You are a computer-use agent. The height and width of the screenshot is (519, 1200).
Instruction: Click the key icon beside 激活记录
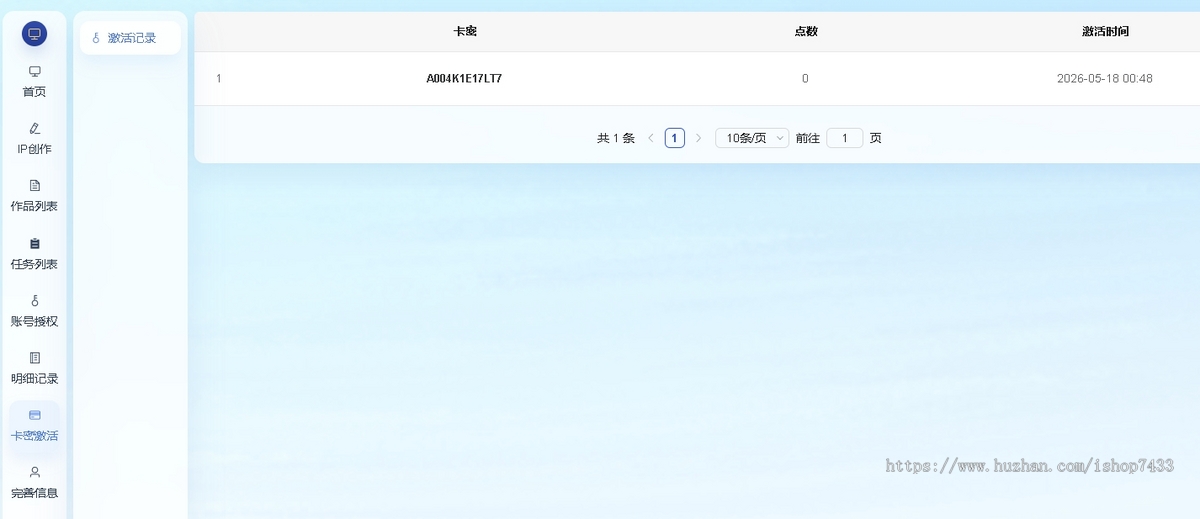tap(96, 38)
